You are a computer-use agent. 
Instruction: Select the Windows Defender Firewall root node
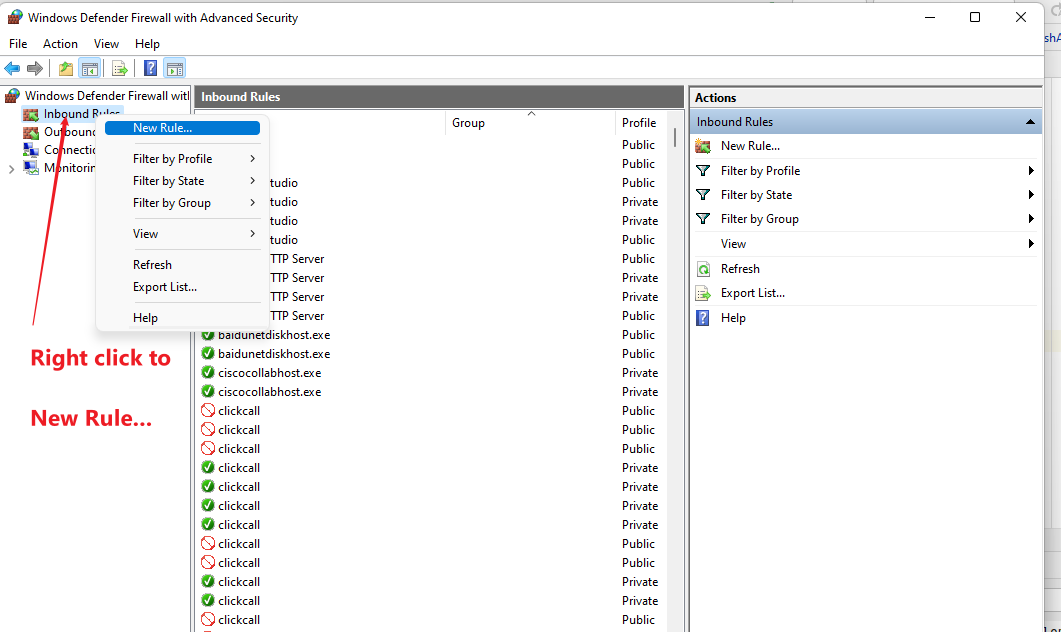[x=107, y=95]
